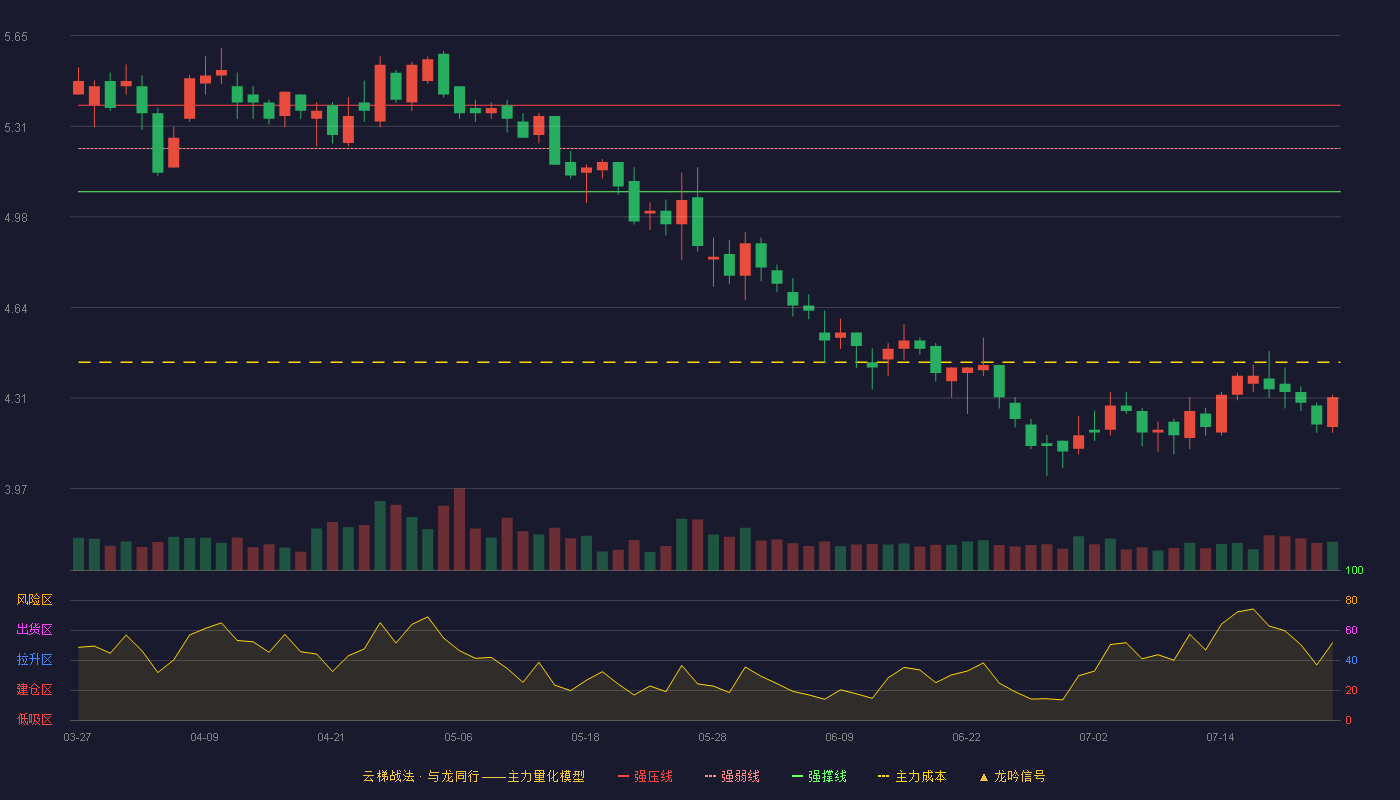Image resolution: width=1400 pixels, height=800 pixels.
Task: Click the 07-02 date label
Action: [1093, 737]
